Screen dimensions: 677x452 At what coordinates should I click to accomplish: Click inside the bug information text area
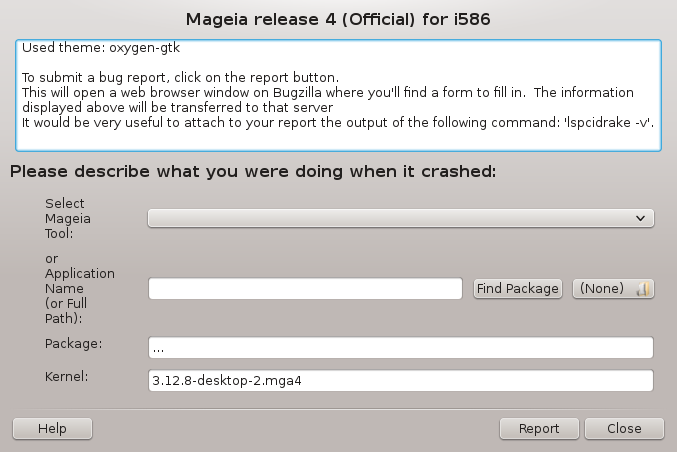coord(338,95)
